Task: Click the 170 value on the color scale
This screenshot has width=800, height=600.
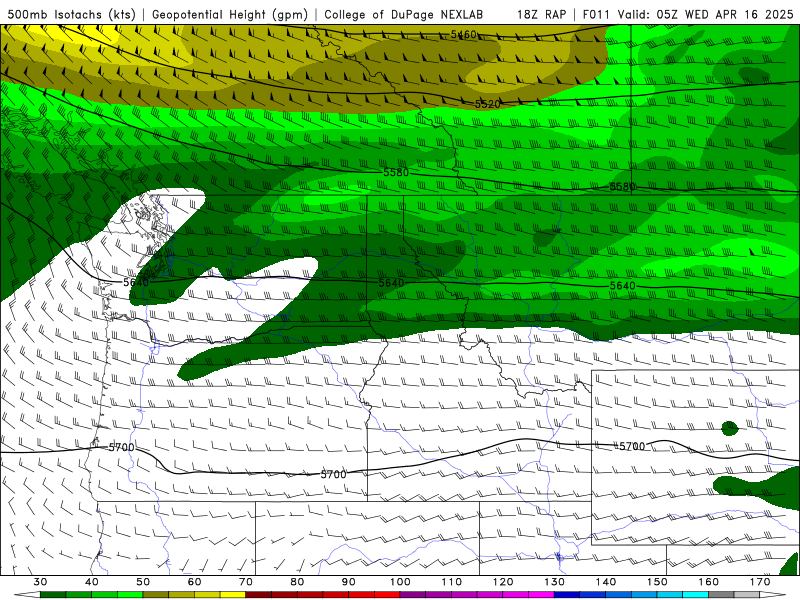Action: (x=760, y=582)
